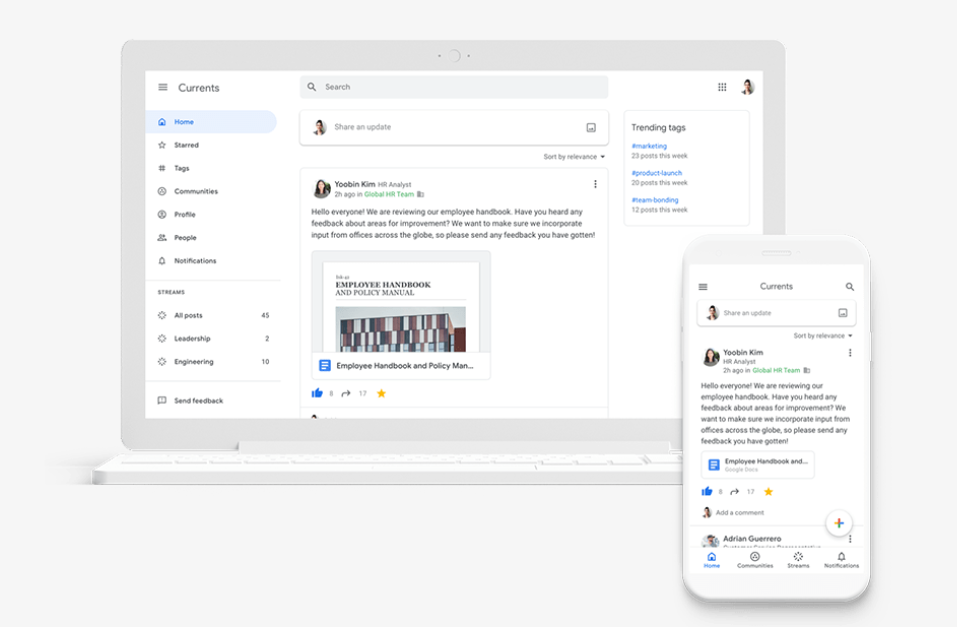Image resolution: width=957 pixels, height=627 pixels.
Task: Open the account avatar at top right of laptop
Action: click(748, 87)
